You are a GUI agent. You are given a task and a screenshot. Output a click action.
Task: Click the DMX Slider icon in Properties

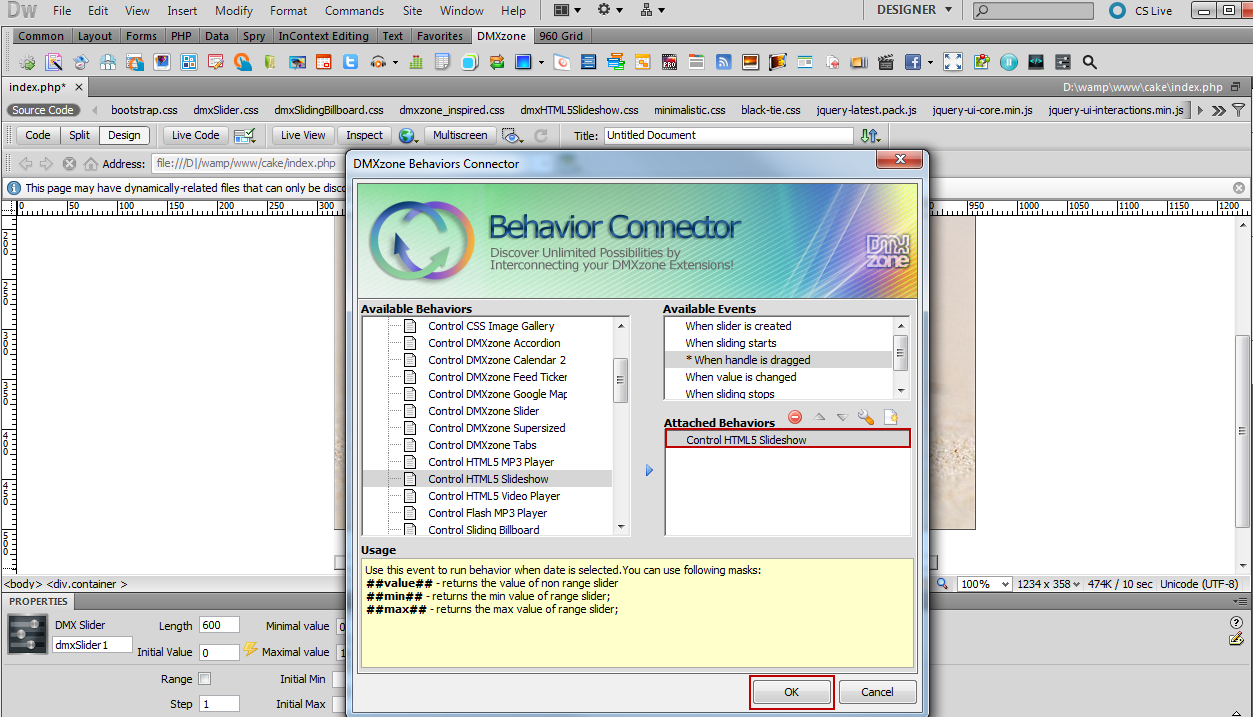27,635
